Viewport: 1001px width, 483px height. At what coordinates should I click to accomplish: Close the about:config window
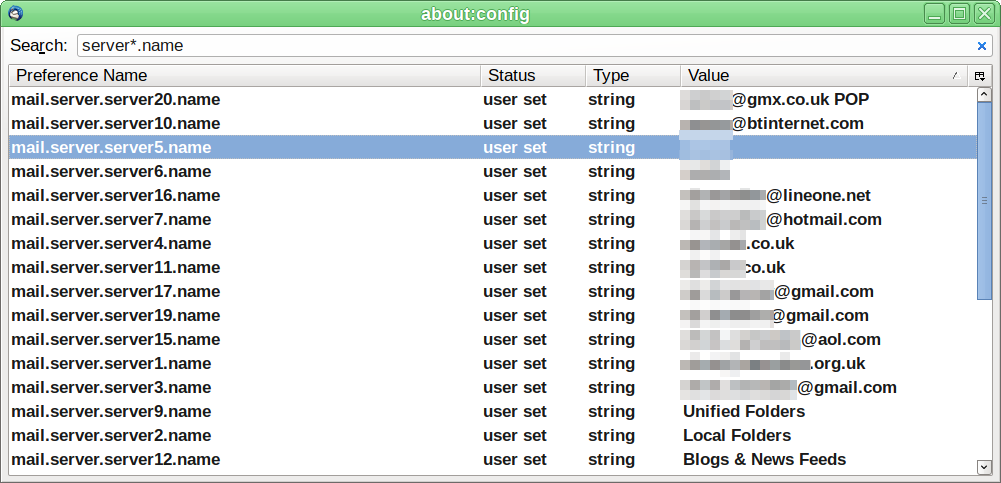983,13
